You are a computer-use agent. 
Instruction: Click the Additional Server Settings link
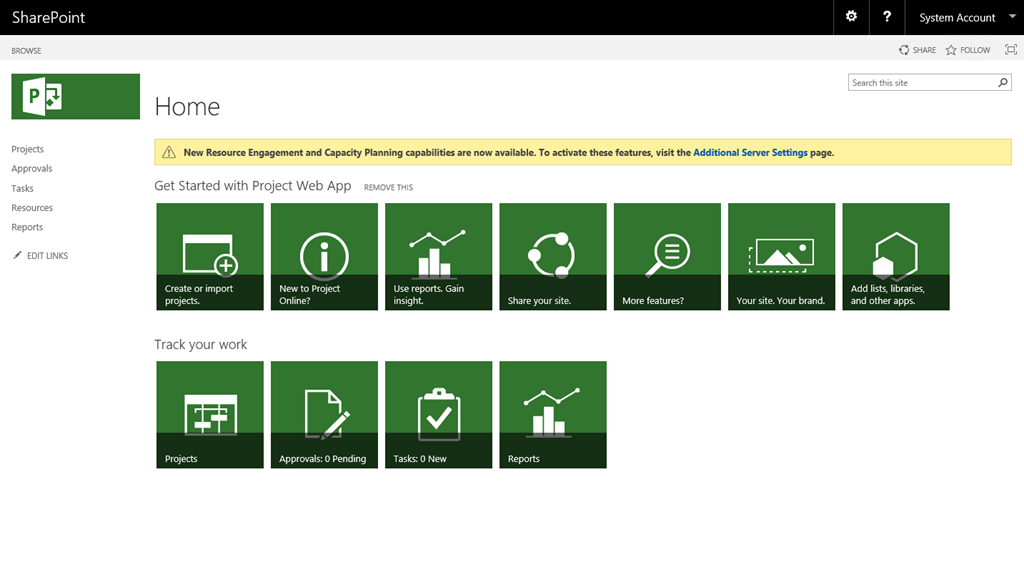click(750, 153)
